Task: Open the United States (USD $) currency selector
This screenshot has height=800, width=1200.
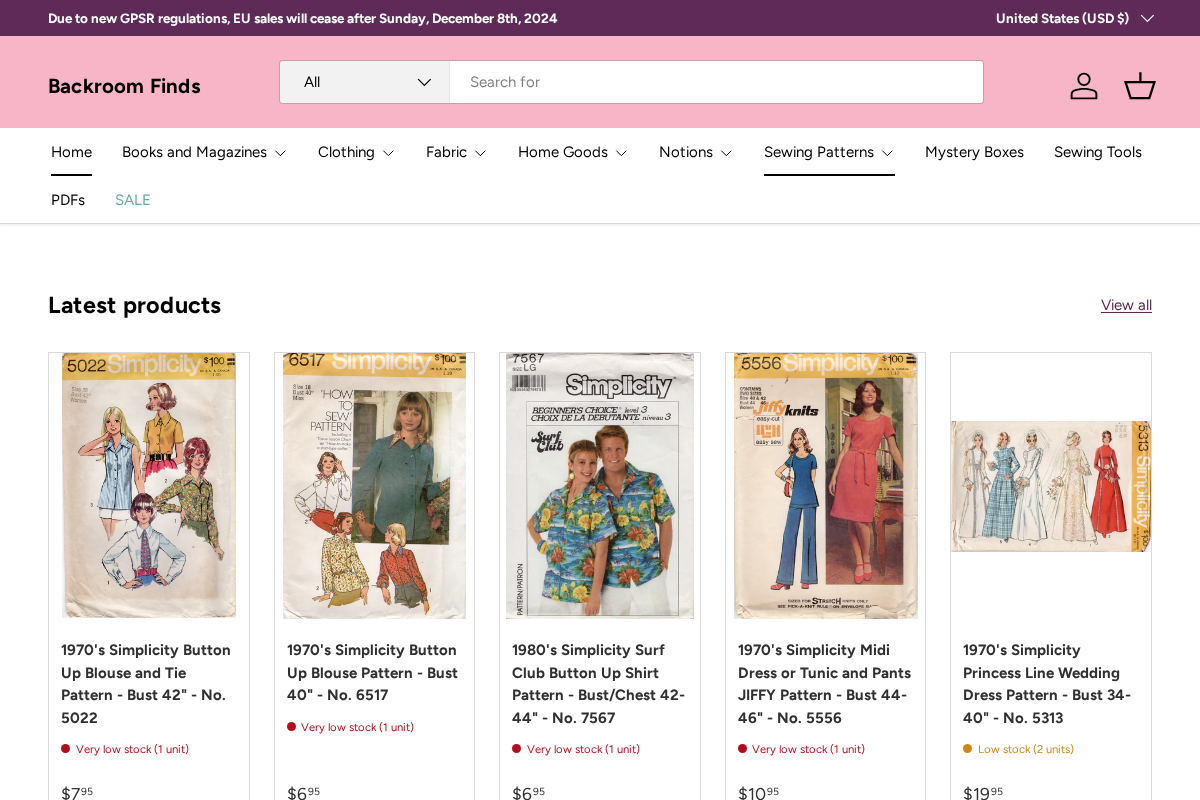Action: (1074, 18)
